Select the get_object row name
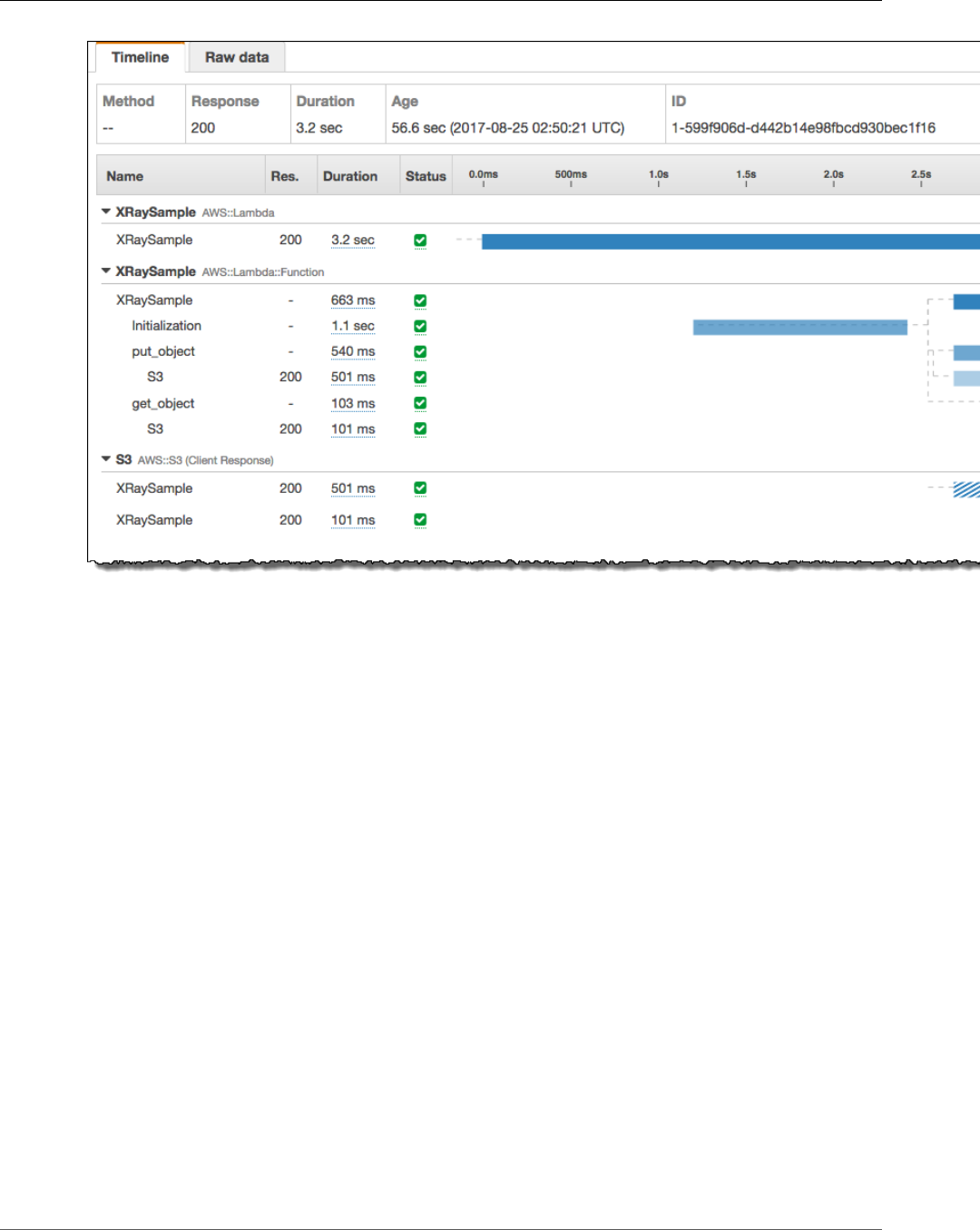 coord(163,403)
